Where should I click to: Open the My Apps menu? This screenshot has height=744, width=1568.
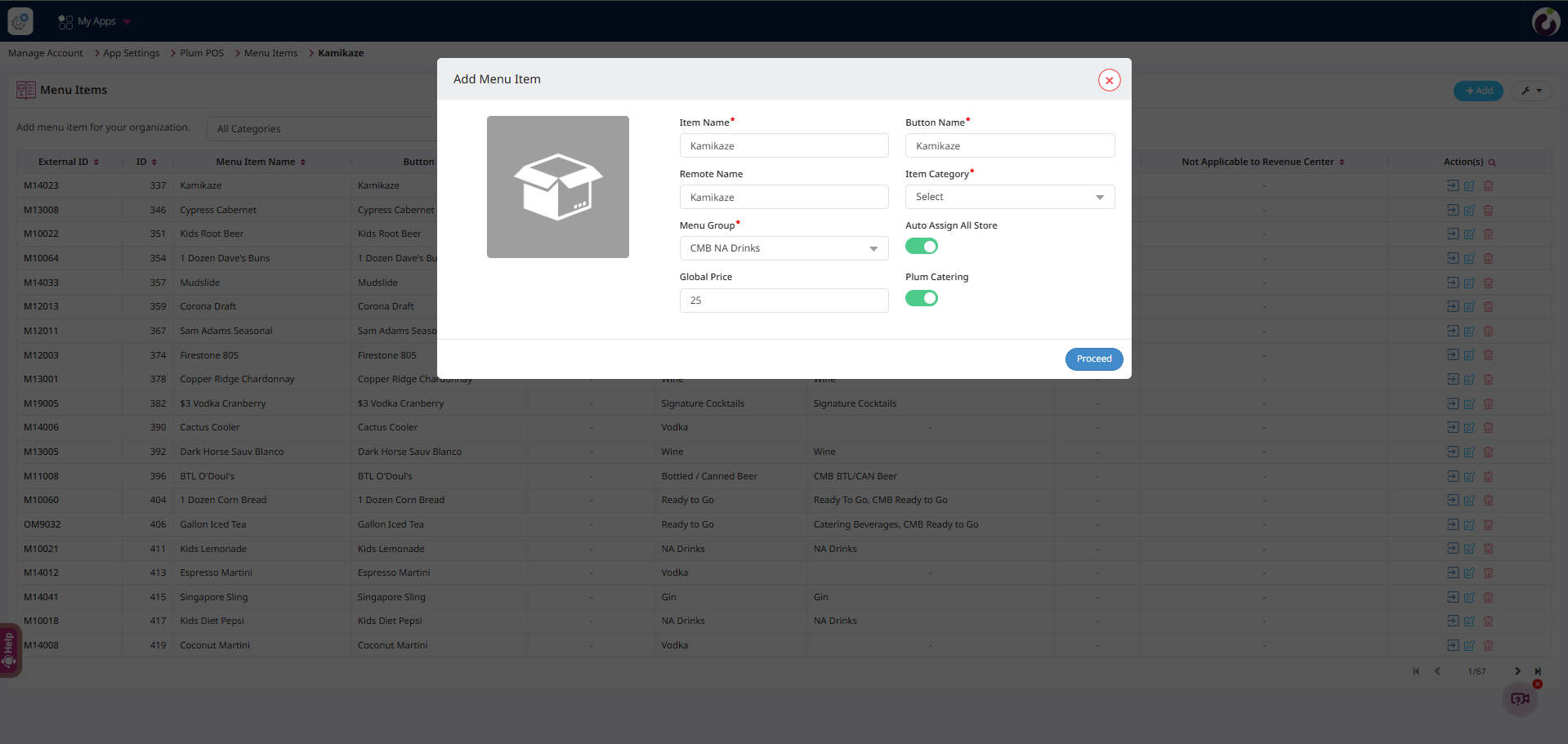tap(95, 21)
